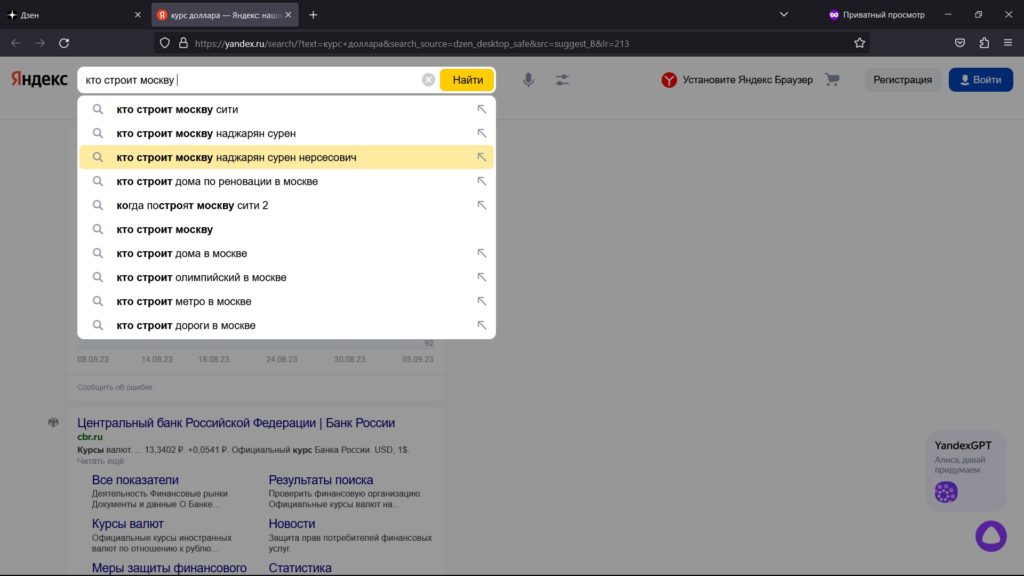Open a new browser tab
This screenshot has height=576, width=1024.
click(313, 14)
